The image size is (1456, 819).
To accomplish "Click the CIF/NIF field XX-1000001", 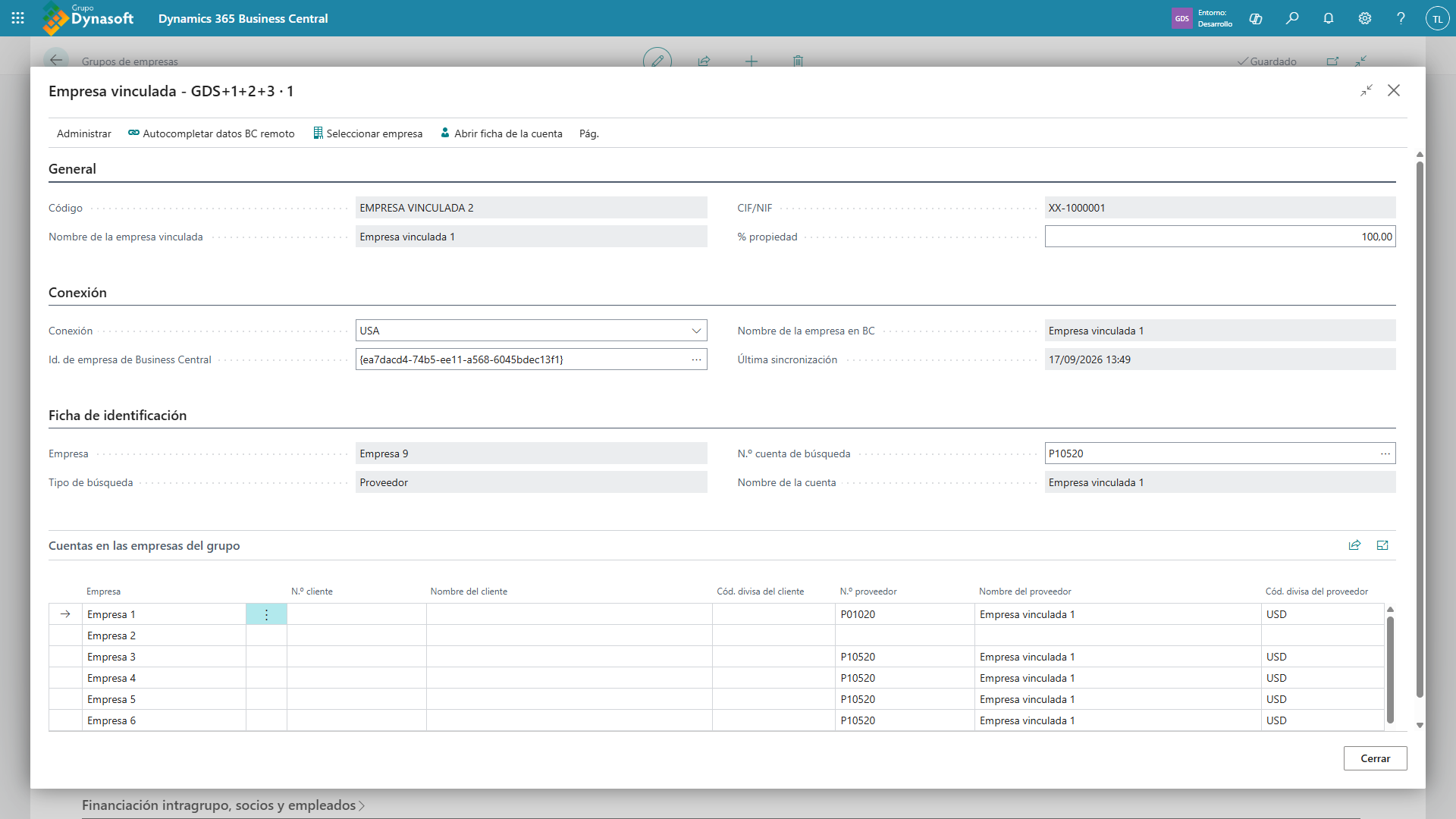I will 1219,208.
